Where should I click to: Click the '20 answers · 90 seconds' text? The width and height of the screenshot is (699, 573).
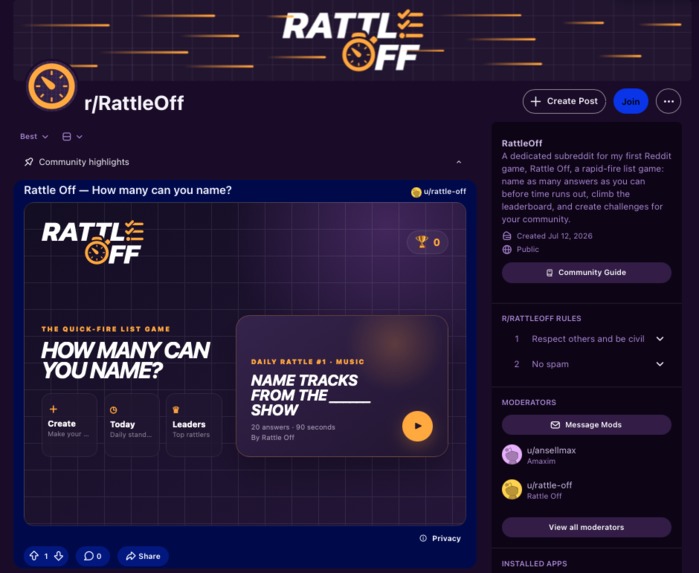pos(293,427)
